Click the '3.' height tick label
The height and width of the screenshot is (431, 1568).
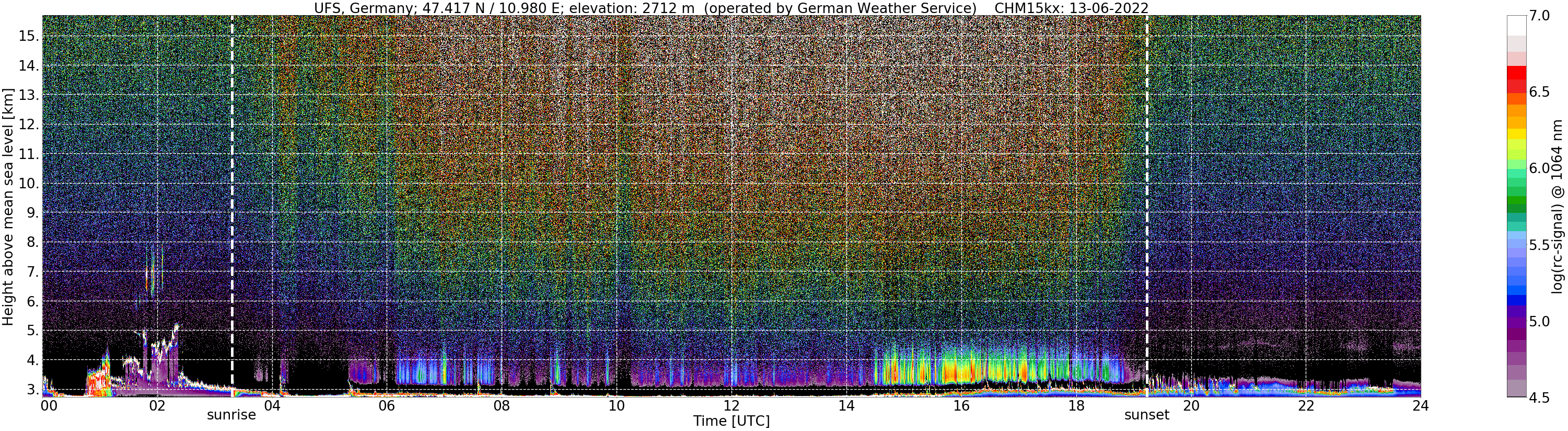coord(33,390)
